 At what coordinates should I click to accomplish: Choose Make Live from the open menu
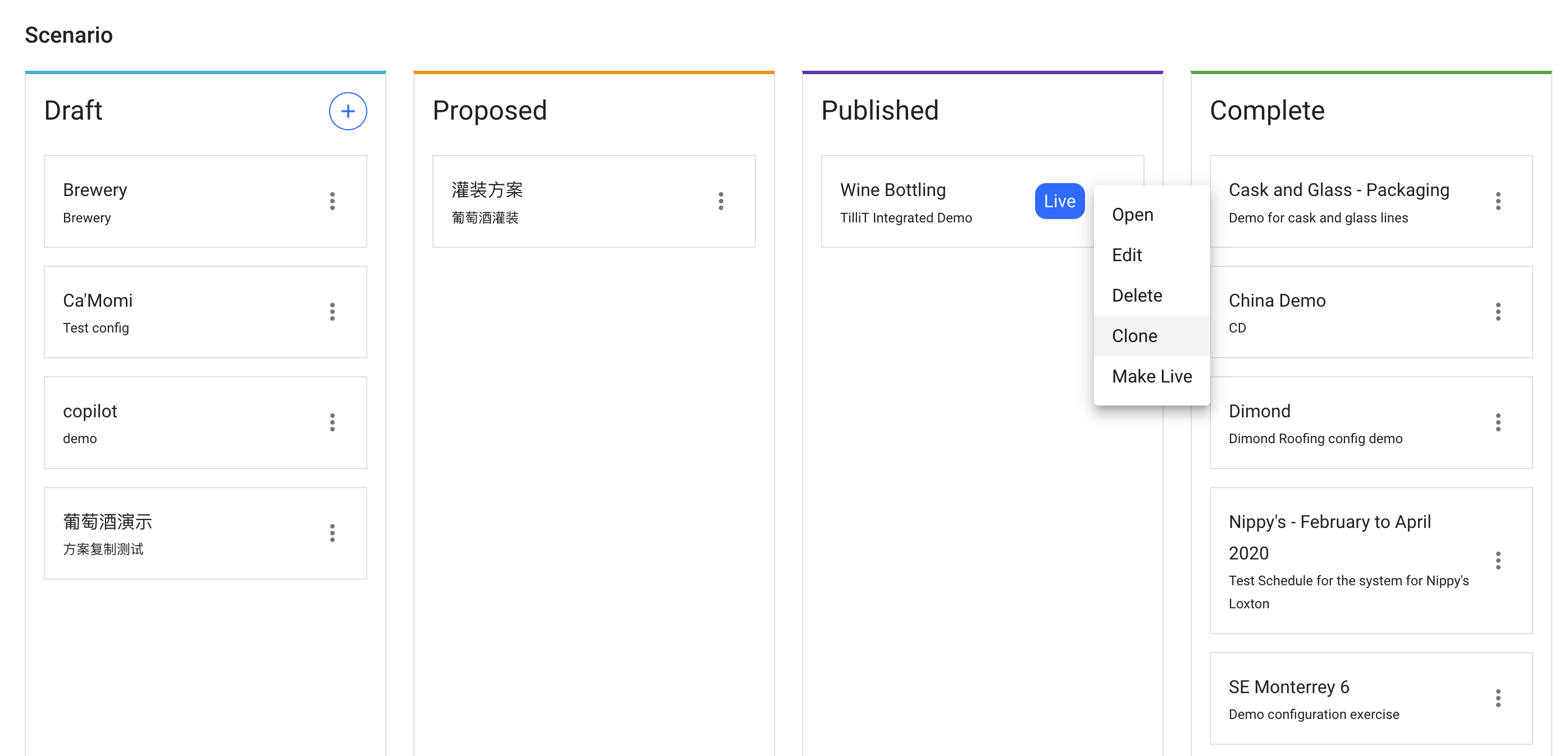coord(1152,376)
